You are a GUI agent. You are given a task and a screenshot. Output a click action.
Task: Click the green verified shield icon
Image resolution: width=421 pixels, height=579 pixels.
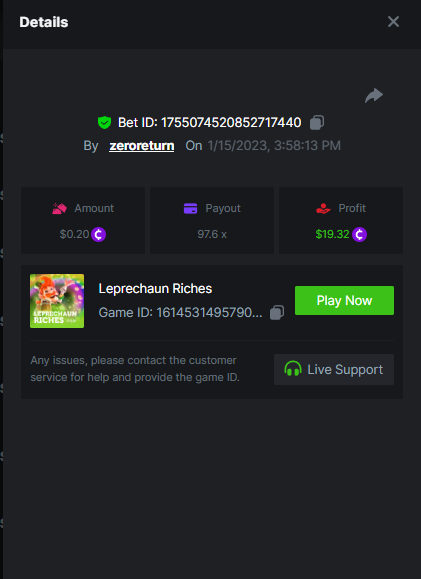point(105,122)
